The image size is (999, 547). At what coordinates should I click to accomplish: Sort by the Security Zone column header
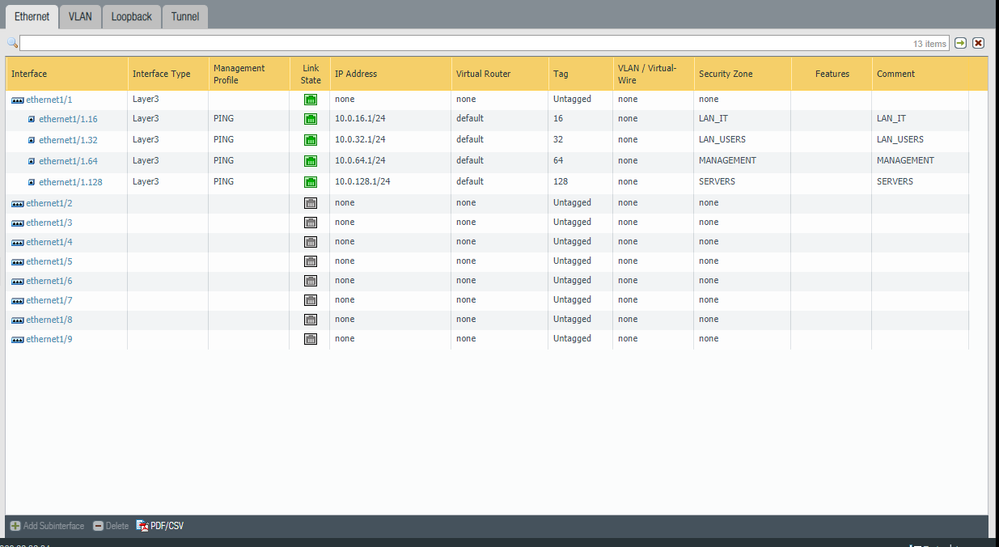coord(726,74)
